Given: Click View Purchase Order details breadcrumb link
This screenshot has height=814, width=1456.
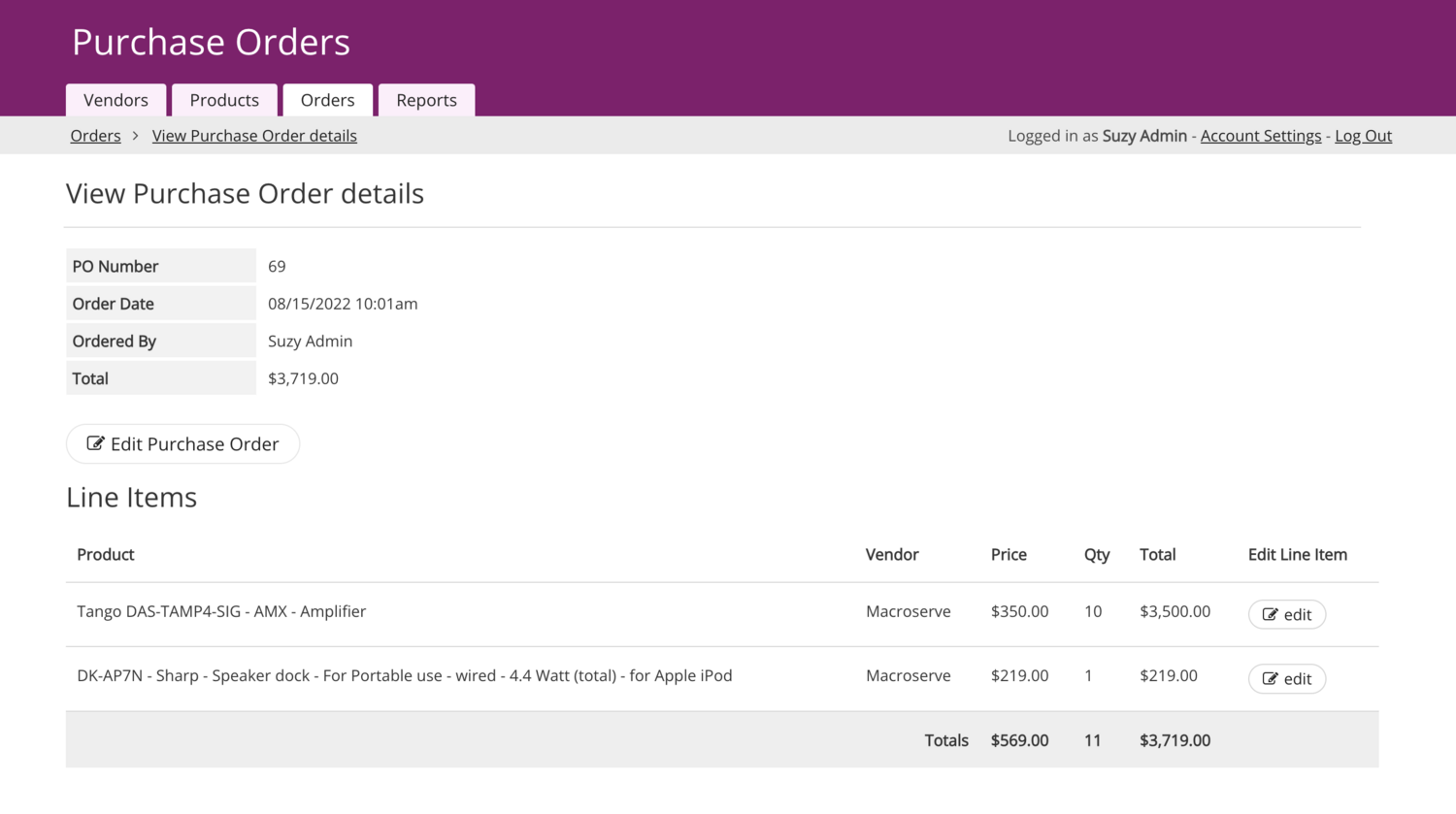Looking at the screenshot, I should point(254,136).
